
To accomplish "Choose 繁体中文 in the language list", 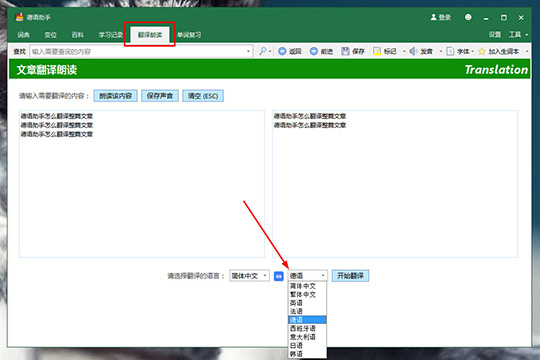I will (307, 295).
